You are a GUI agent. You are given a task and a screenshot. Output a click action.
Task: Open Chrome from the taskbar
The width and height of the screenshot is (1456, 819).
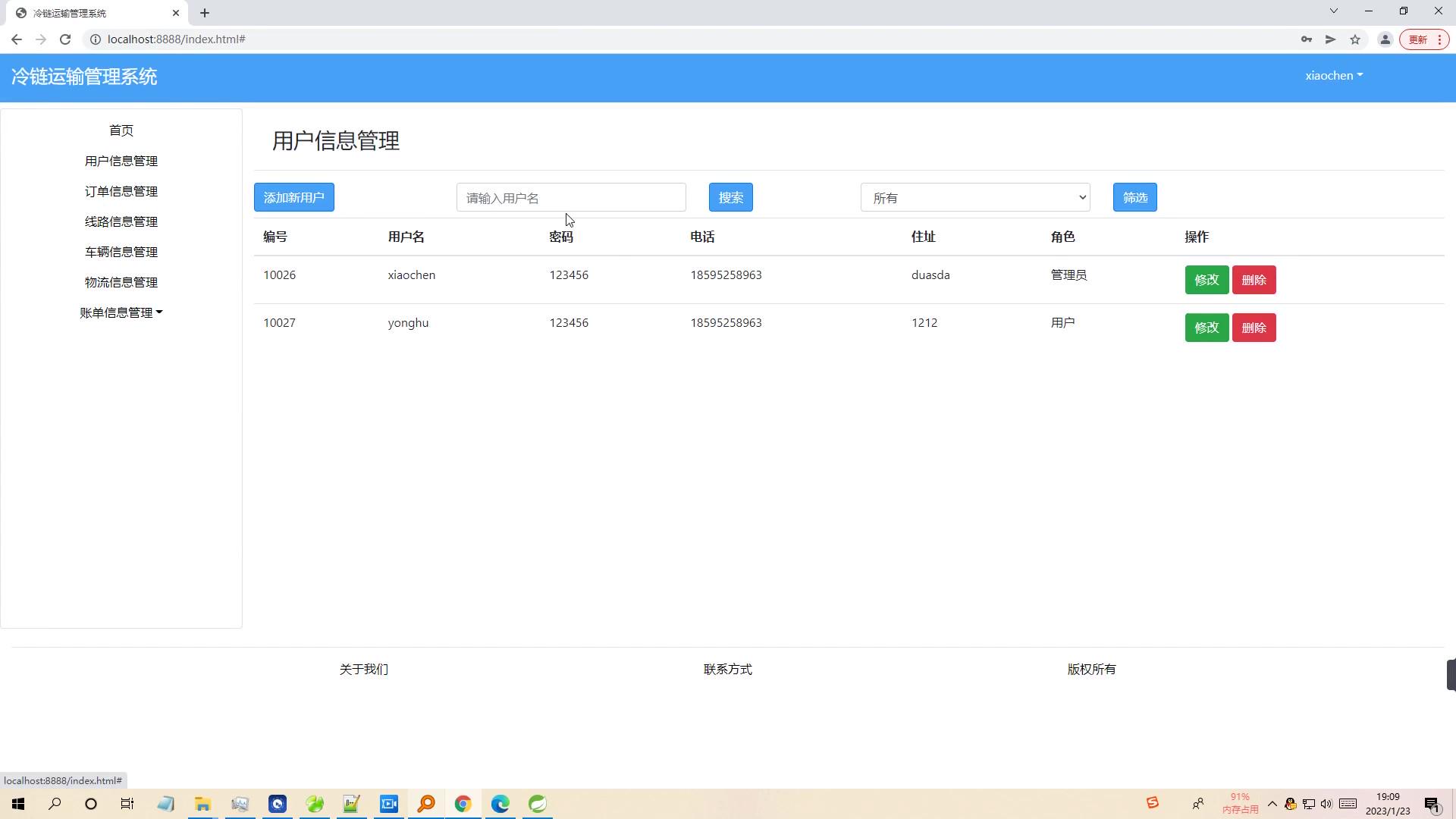point(463,804)
